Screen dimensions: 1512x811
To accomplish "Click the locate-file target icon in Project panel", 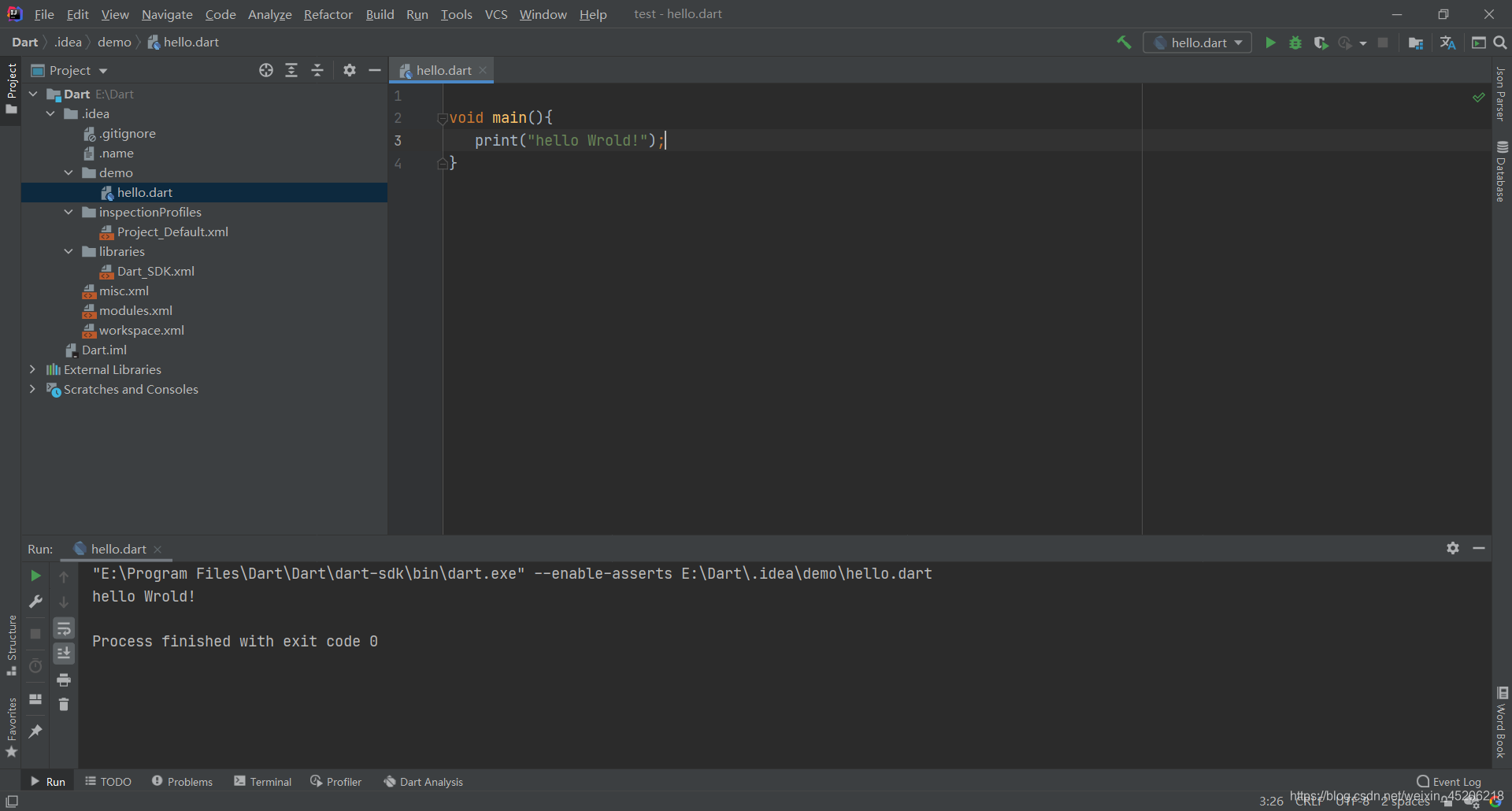I will click(x=266, y=70).
